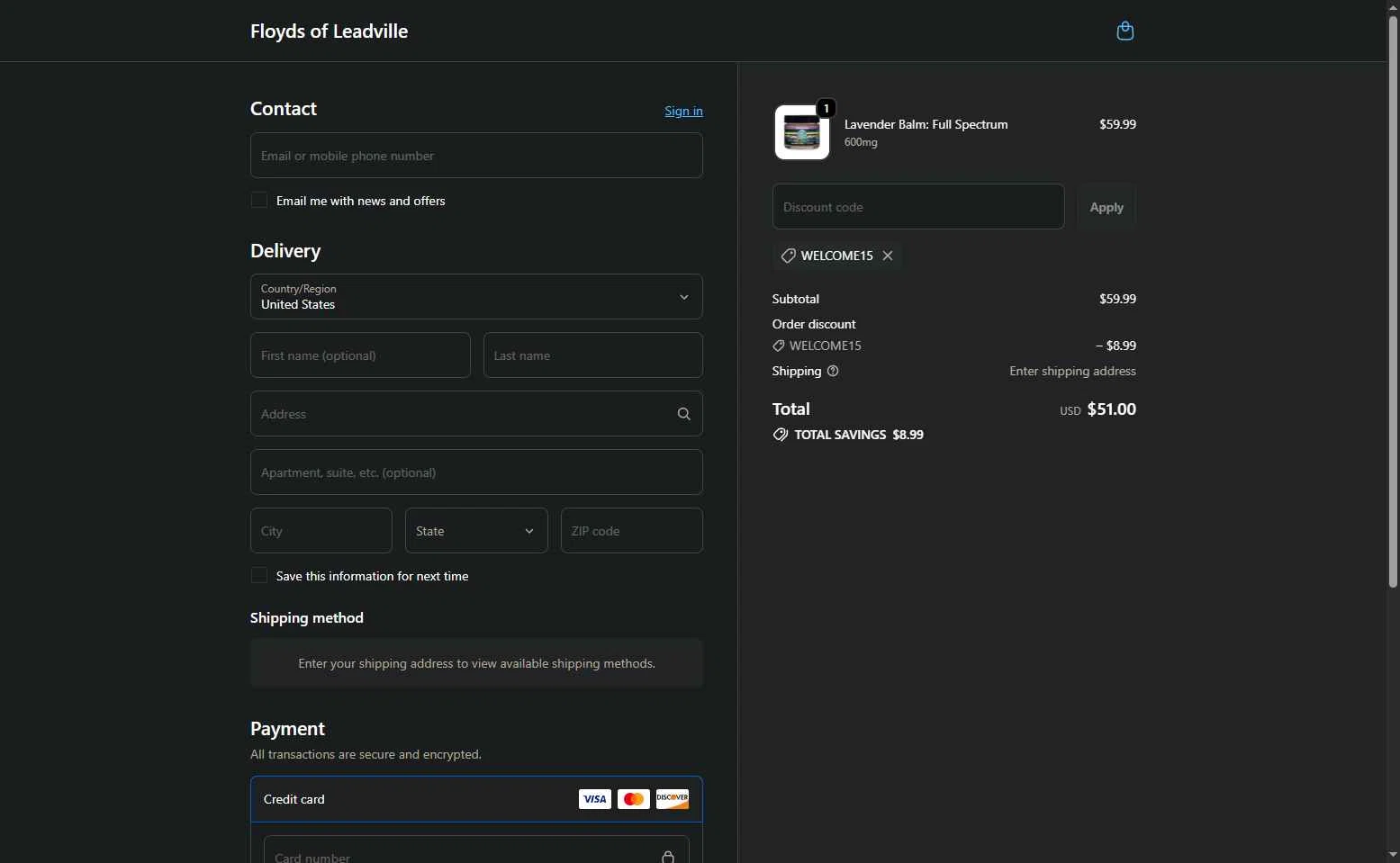Click the Enter shipping address text in summary

click(1072, 371)
